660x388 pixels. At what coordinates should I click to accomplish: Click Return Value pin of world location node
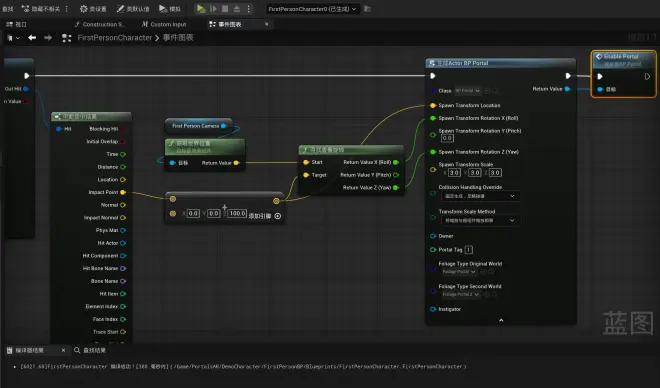pyautogui.click(x=236, y=163)
